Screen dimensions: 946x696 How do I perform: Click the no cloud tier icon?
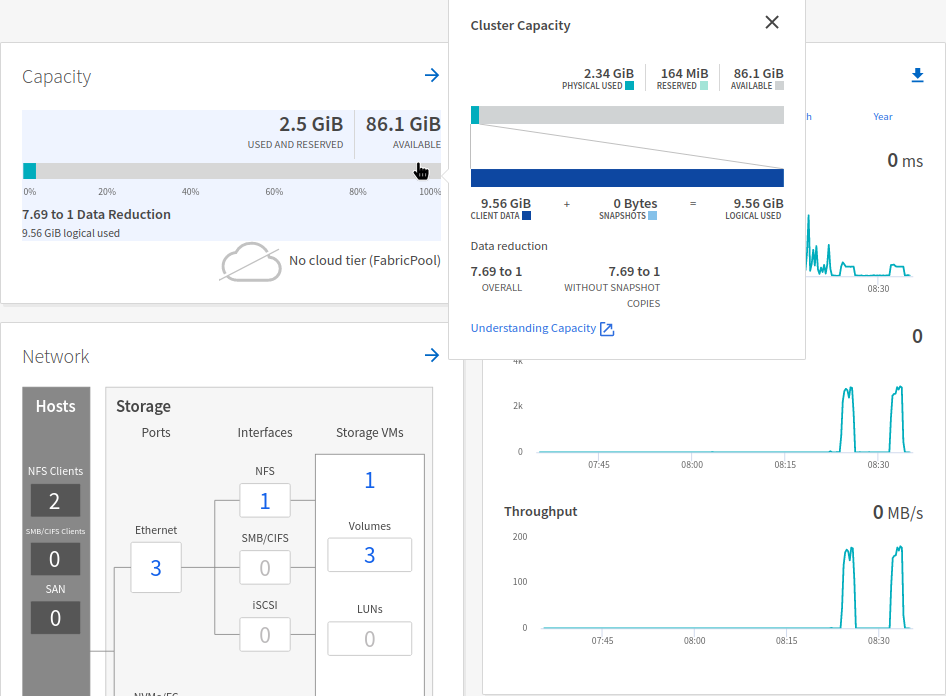point(250,262)
